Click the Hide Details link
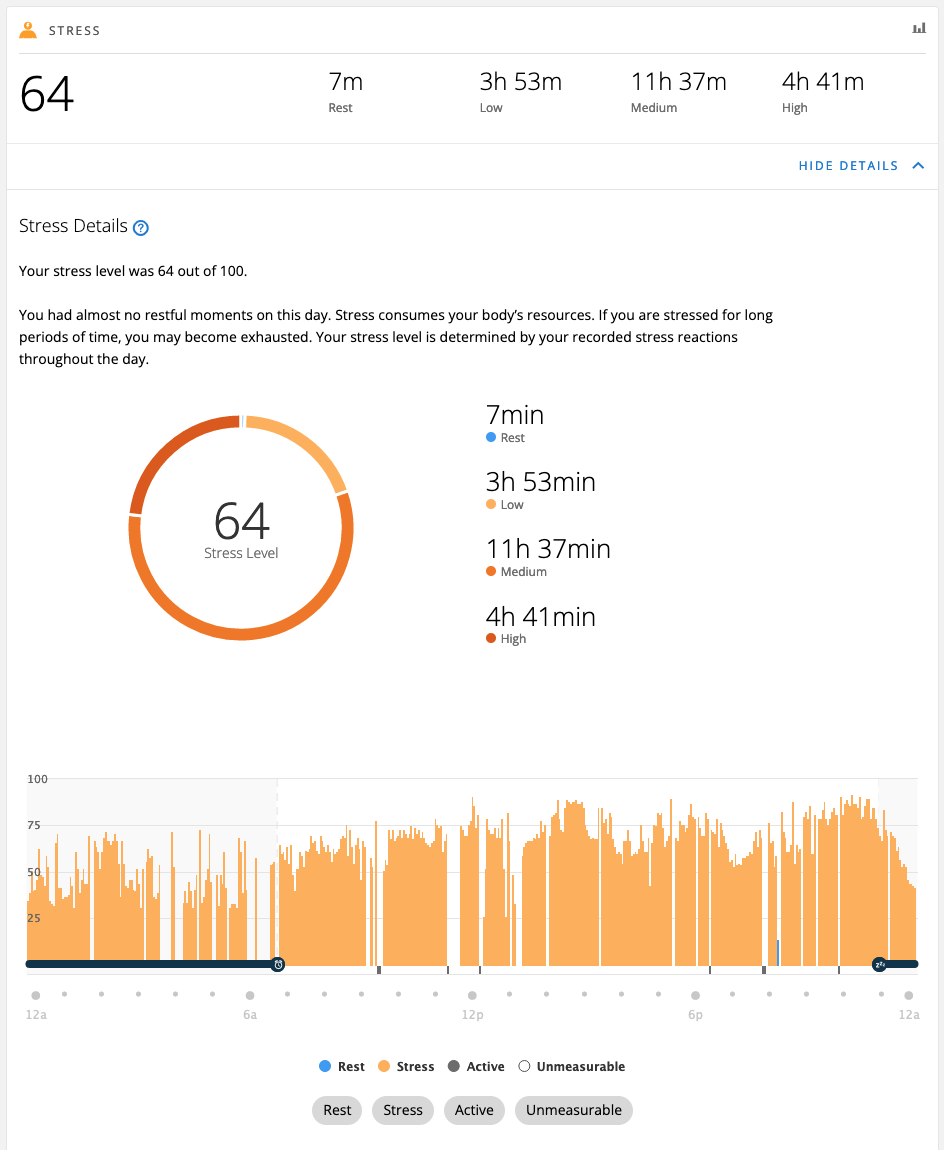 [848, 166]
